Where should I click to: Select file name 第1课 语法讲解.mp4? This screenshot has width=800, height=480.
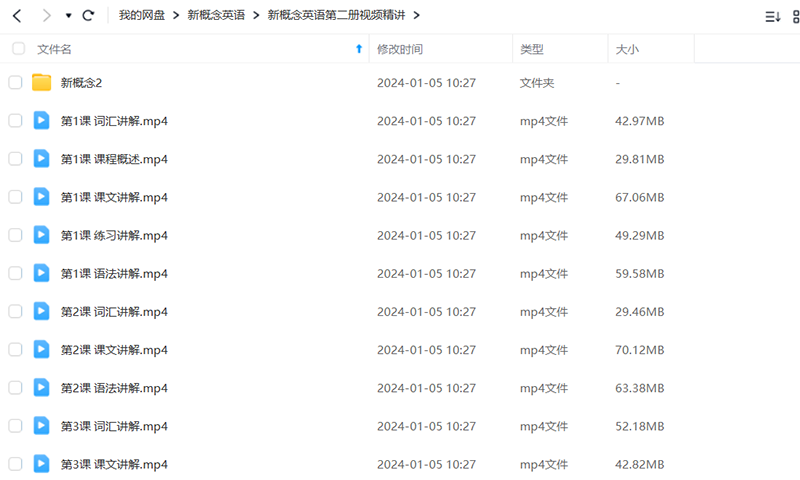[114, 274]
